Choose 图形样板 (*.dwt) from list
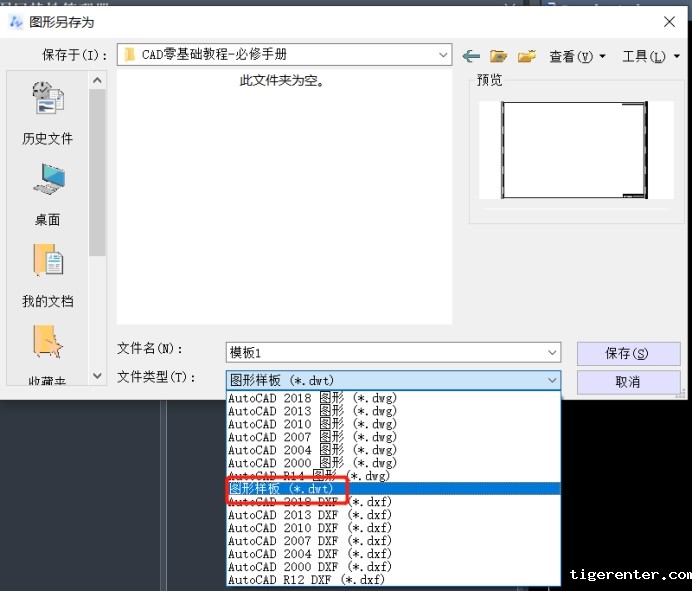The image size is (692, 591). [285, 489]
